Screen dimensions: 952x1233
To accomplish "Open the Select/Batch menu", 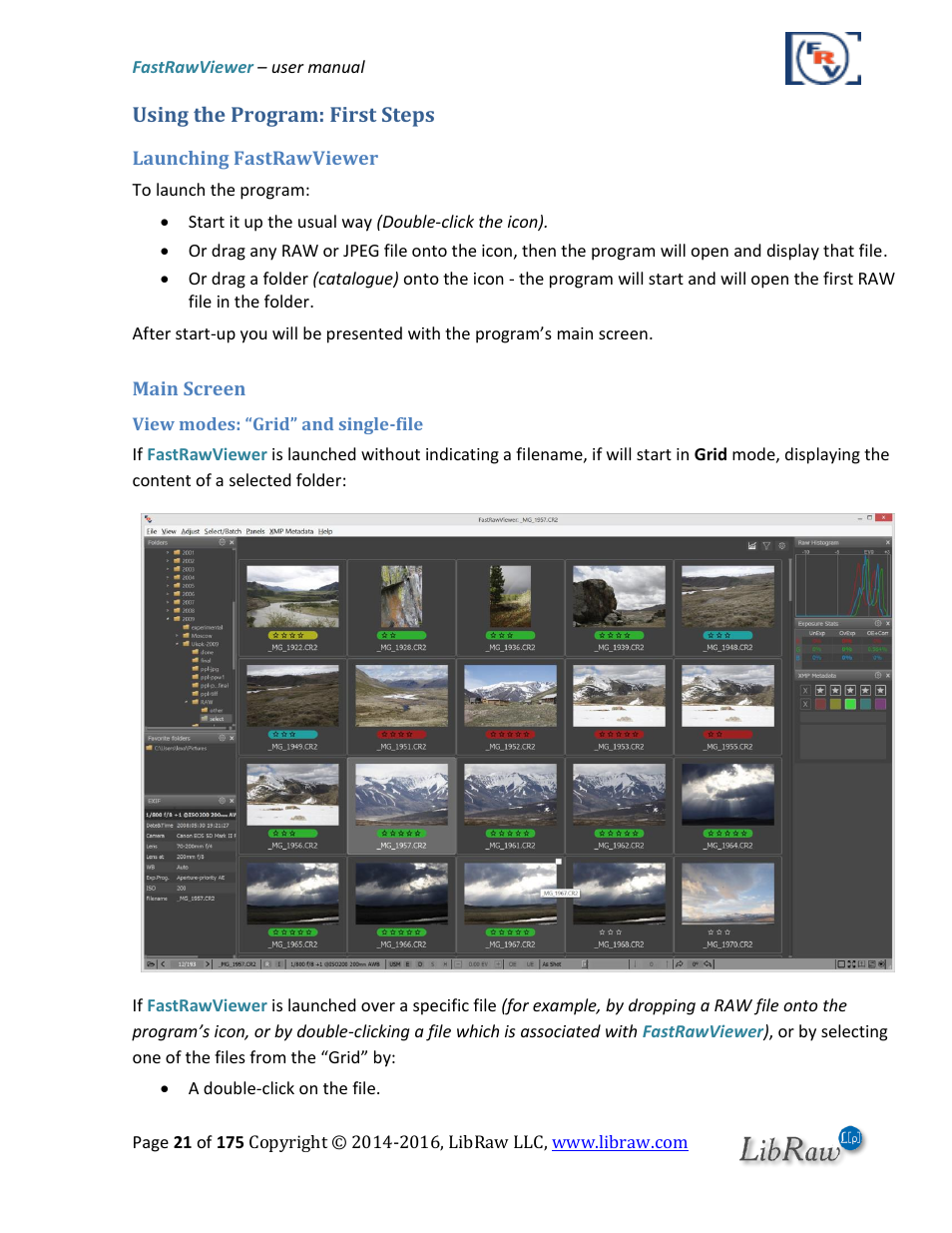I will tap(223, 531).
